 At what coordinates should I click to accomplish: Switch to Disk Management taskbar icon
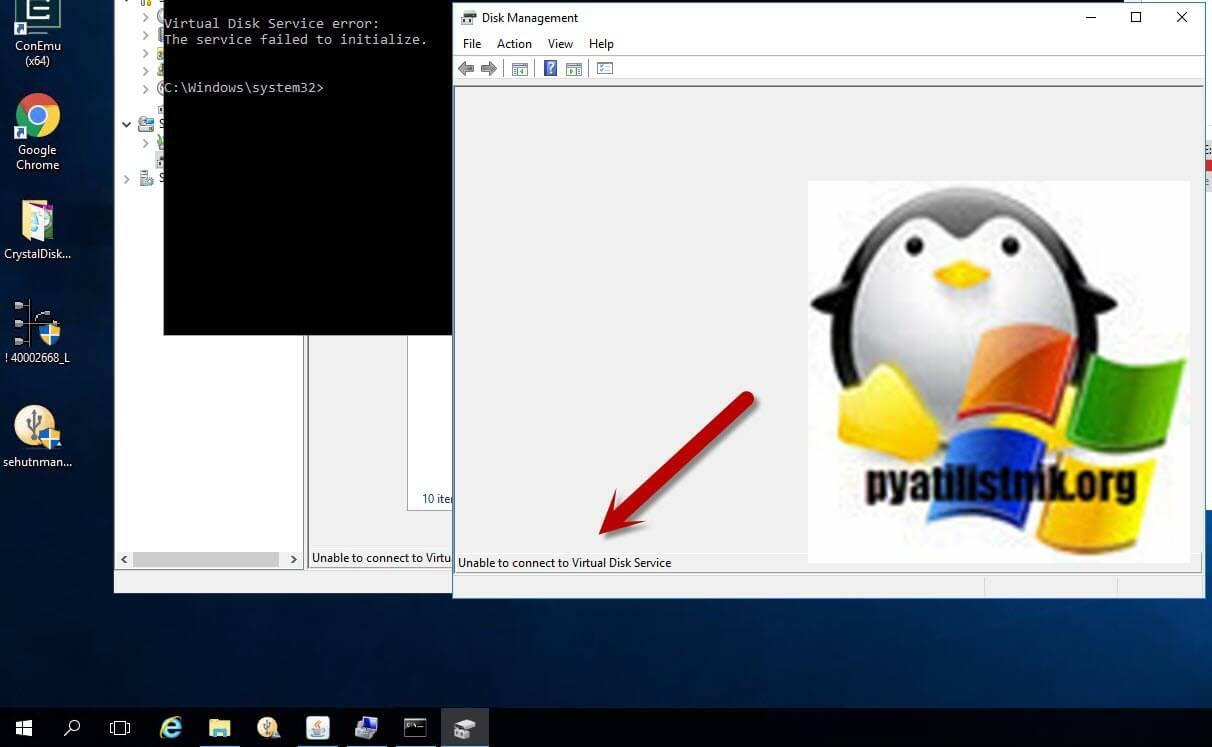coord(464,727)
